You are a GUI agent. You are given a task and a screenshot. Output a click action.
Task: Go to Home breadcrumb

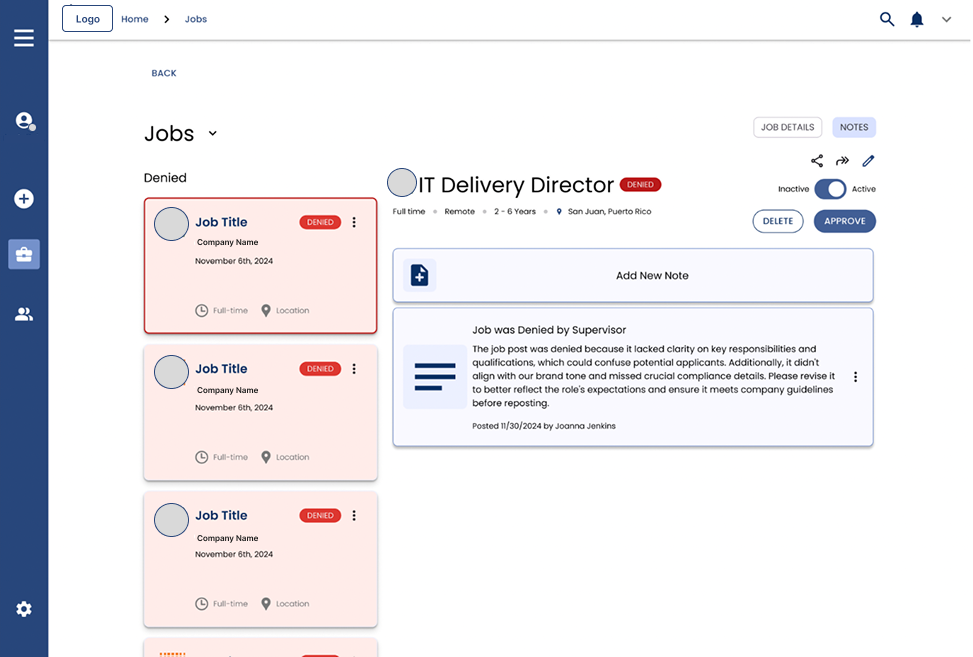135,19
